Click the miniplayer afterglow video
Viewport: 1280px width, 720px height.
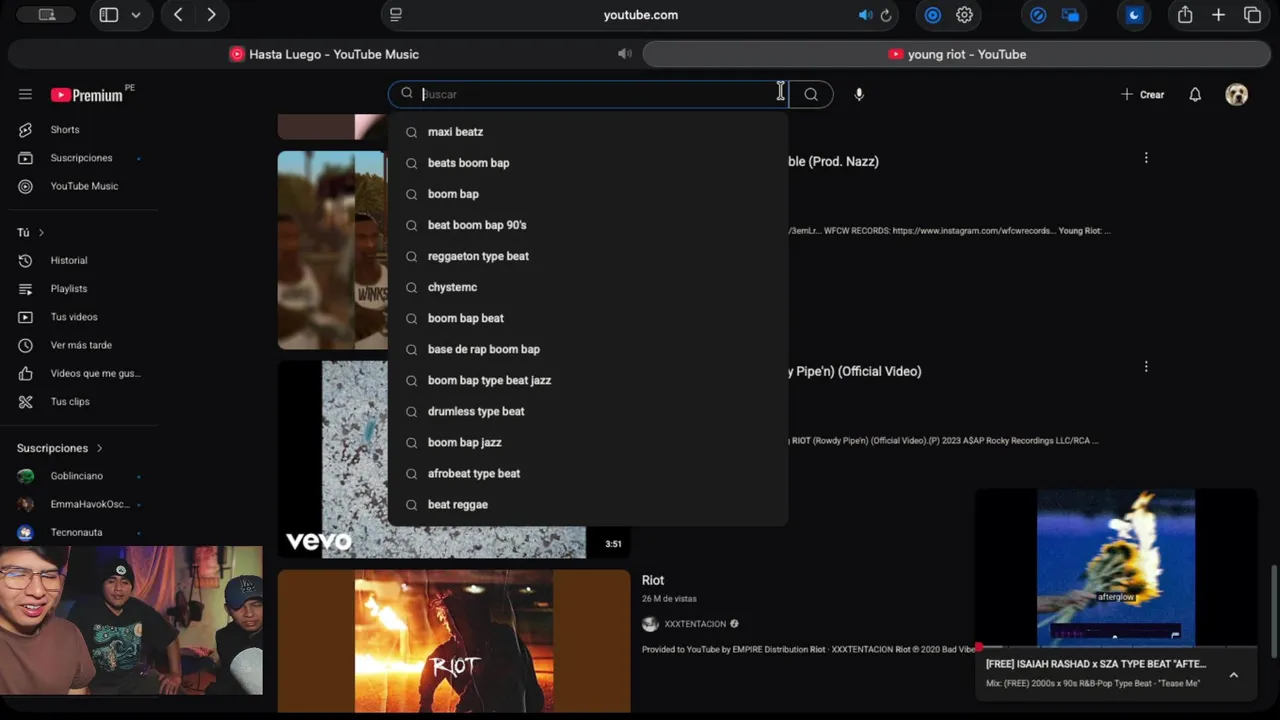pos(1116,568)
